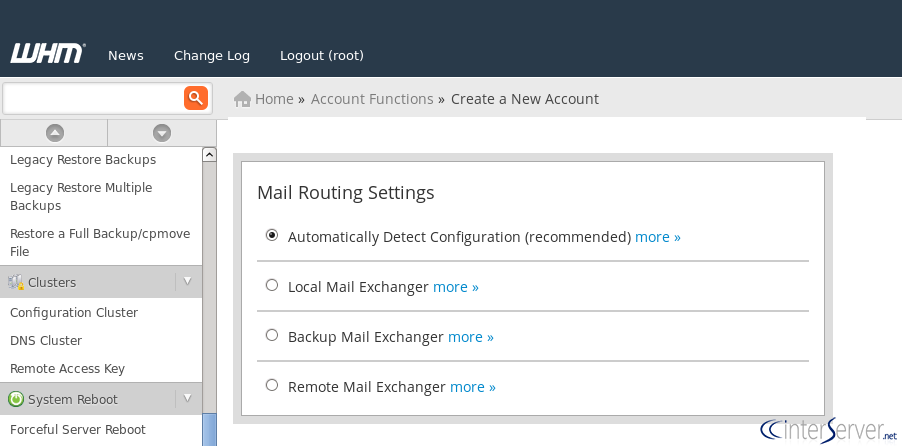Open Configuration Cluster

pos(74,313)
